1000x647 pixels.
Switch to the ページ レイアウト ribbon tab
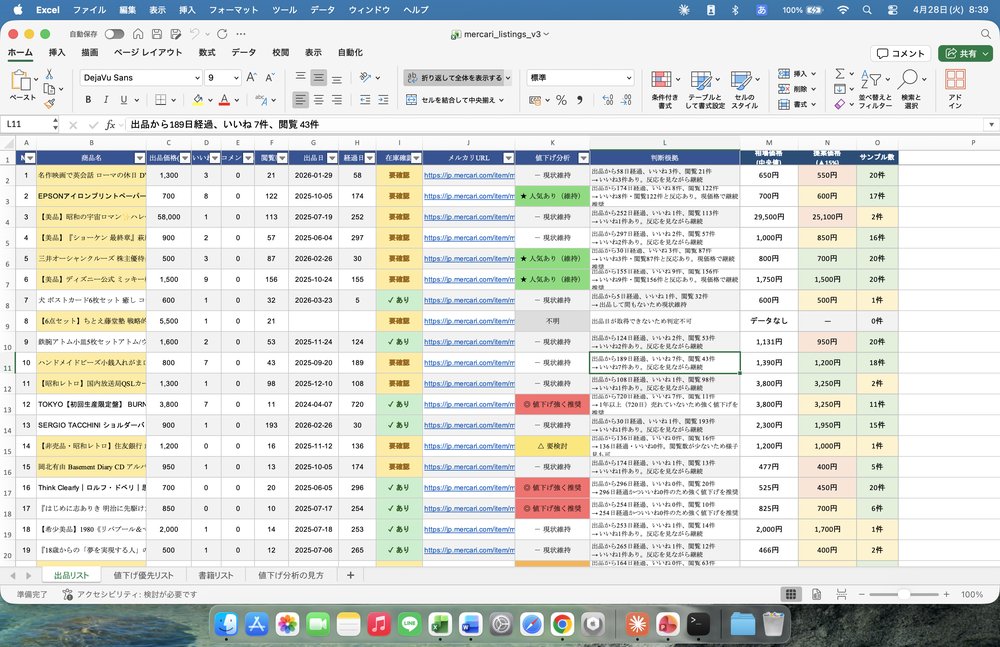pyautogui.click(x=148, y=52)
